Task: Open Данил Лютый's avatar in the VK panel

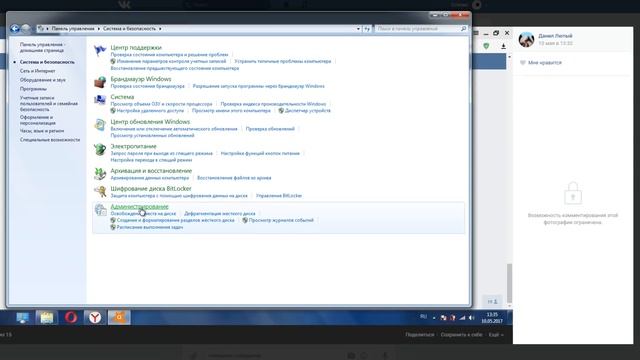Action: tap(526, 40)
